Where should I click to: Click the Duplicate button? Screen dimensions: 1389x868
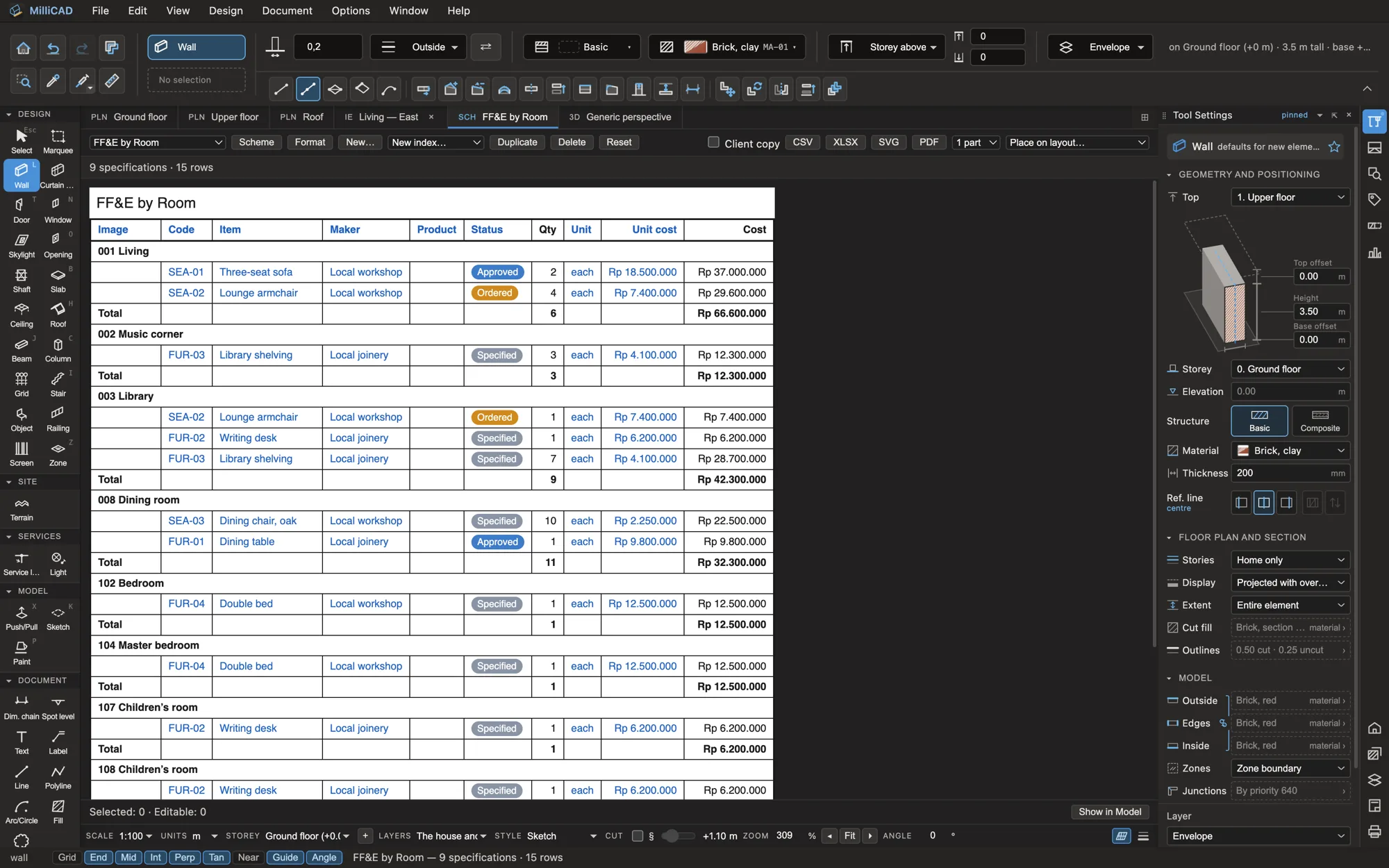517,142
